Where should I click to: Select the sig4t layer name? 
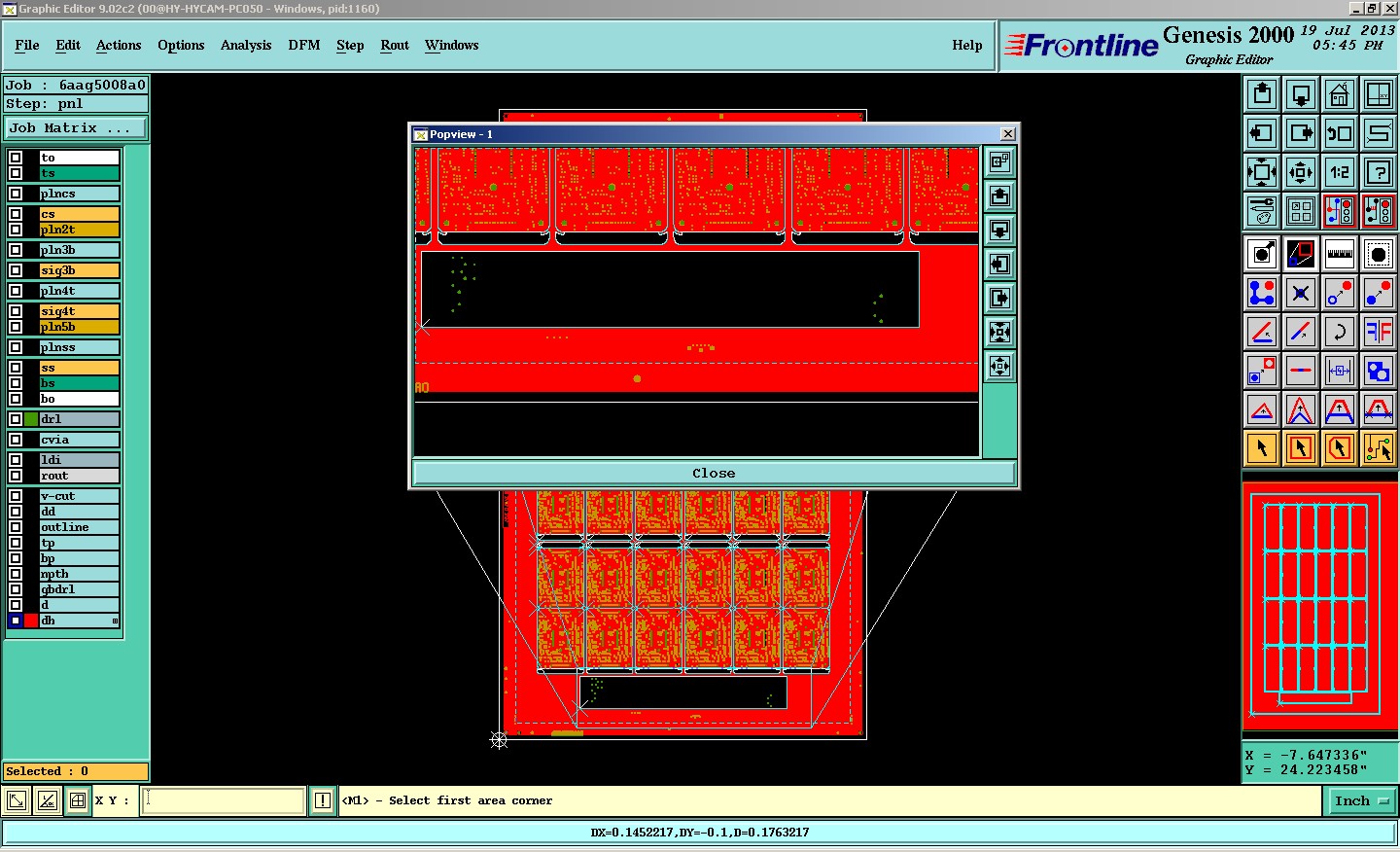(79, 311)
